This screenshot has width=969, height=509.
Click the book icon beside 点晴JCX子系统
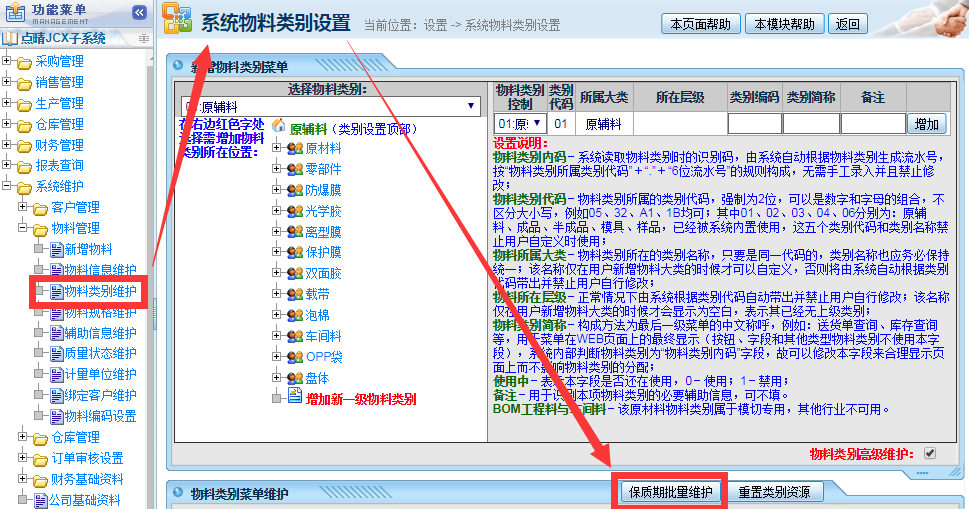click(10, 38)
